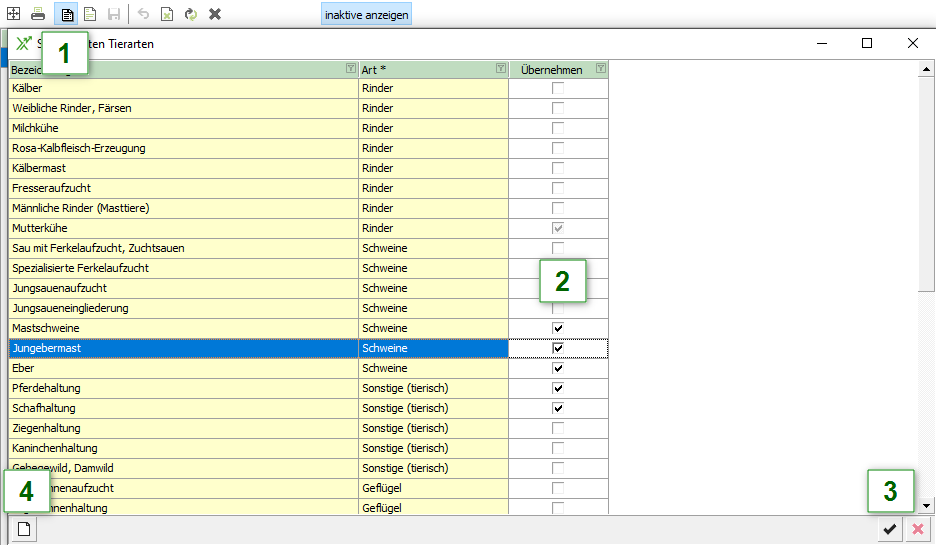Viewport: 936px width, 545px height.
Task: Open the Übernehmen column filter dropdown
Action: coord(600,69)
